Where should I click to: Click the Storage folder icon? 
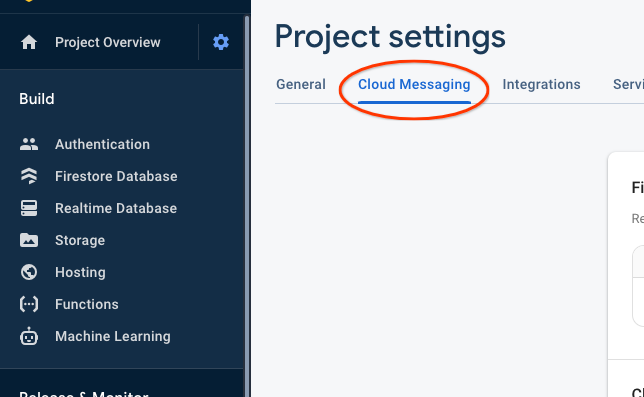pos(29,240)
